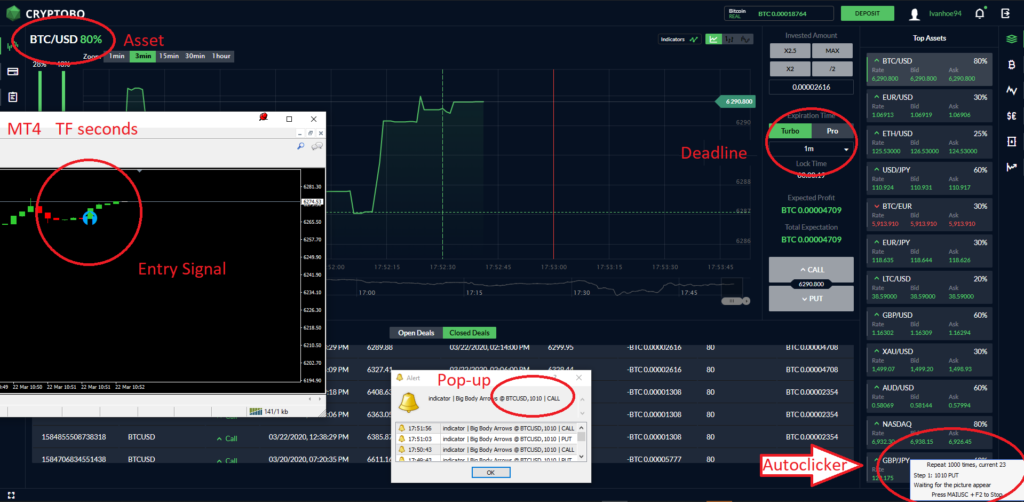This screenshot has width=1024, height=502.
Task: Toggle the Indicators button on chart
Action: point(679,40)
